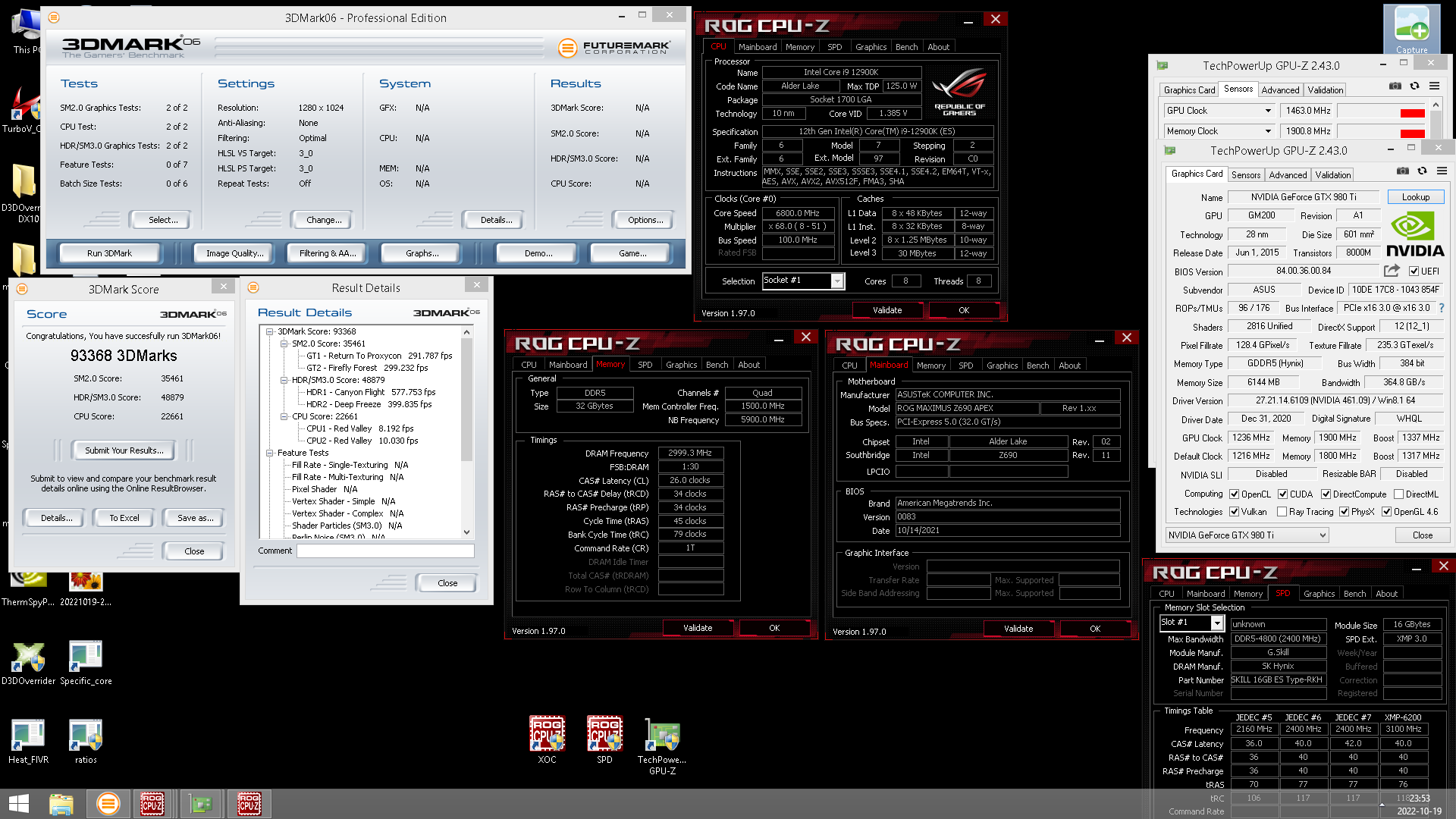Open the 20221019-2 image file on desktop
Screen dimensions: 1456x819
tap(86, 588)
